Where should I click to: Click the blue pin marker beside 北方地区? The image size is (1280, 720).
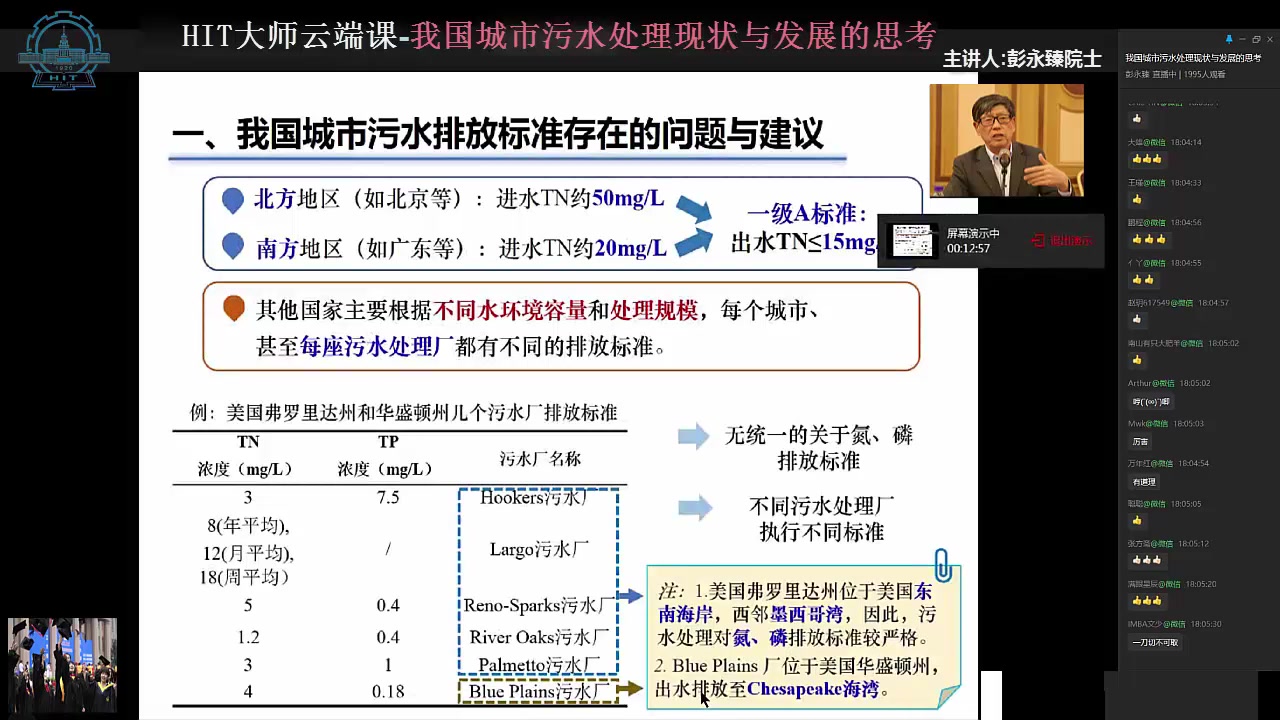click(232, 200)
